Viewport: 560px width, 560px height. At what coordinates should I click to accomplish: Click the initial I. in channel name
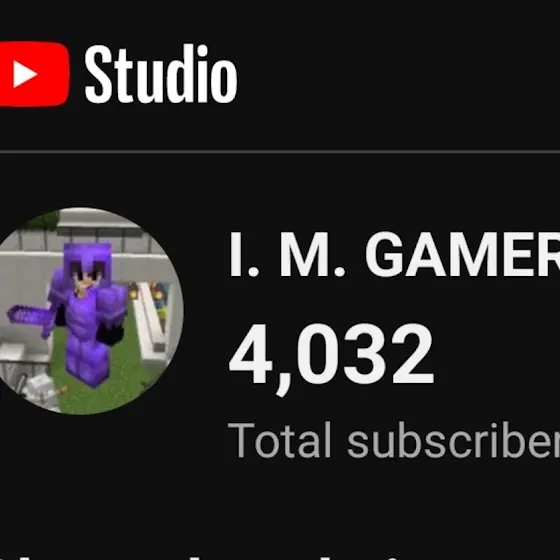click(244, 254)
